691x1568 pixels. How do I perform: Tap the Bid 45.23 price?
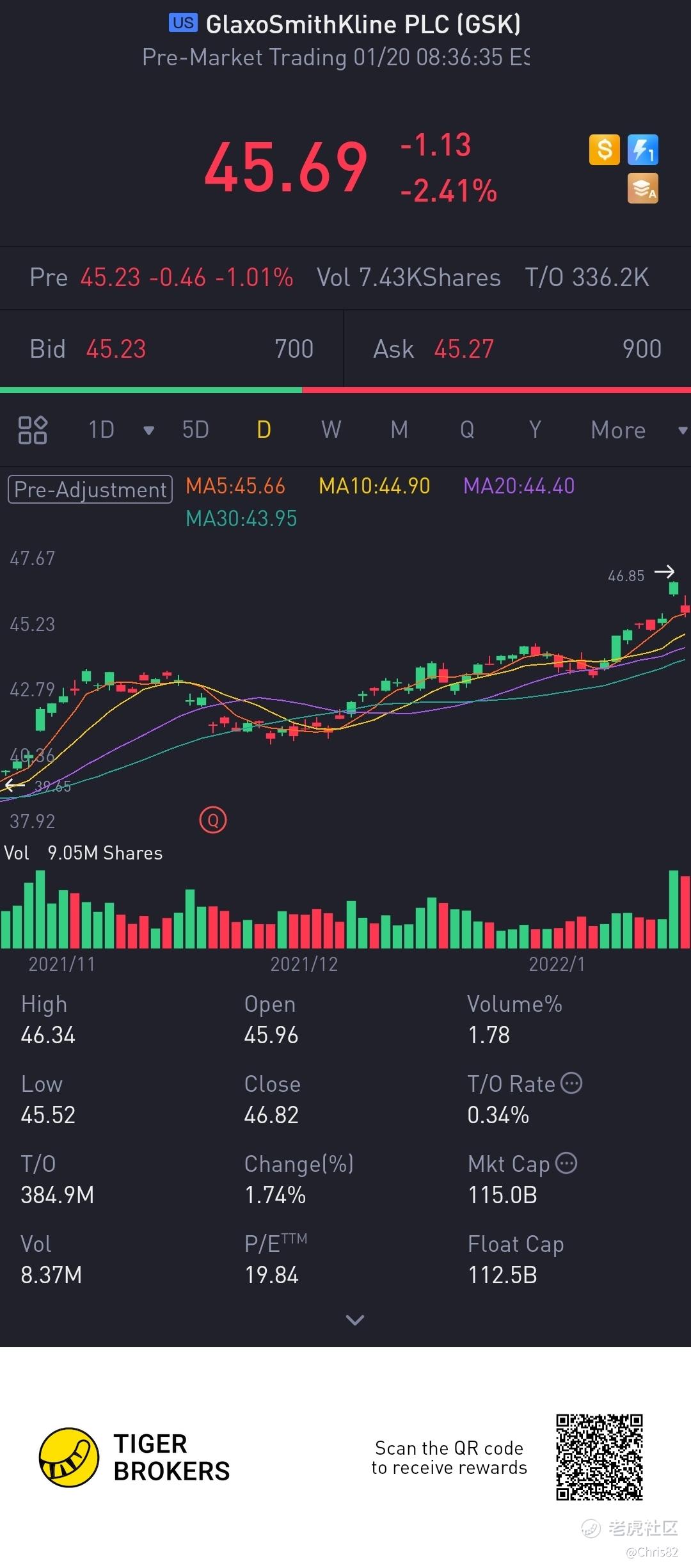[116, 349]
